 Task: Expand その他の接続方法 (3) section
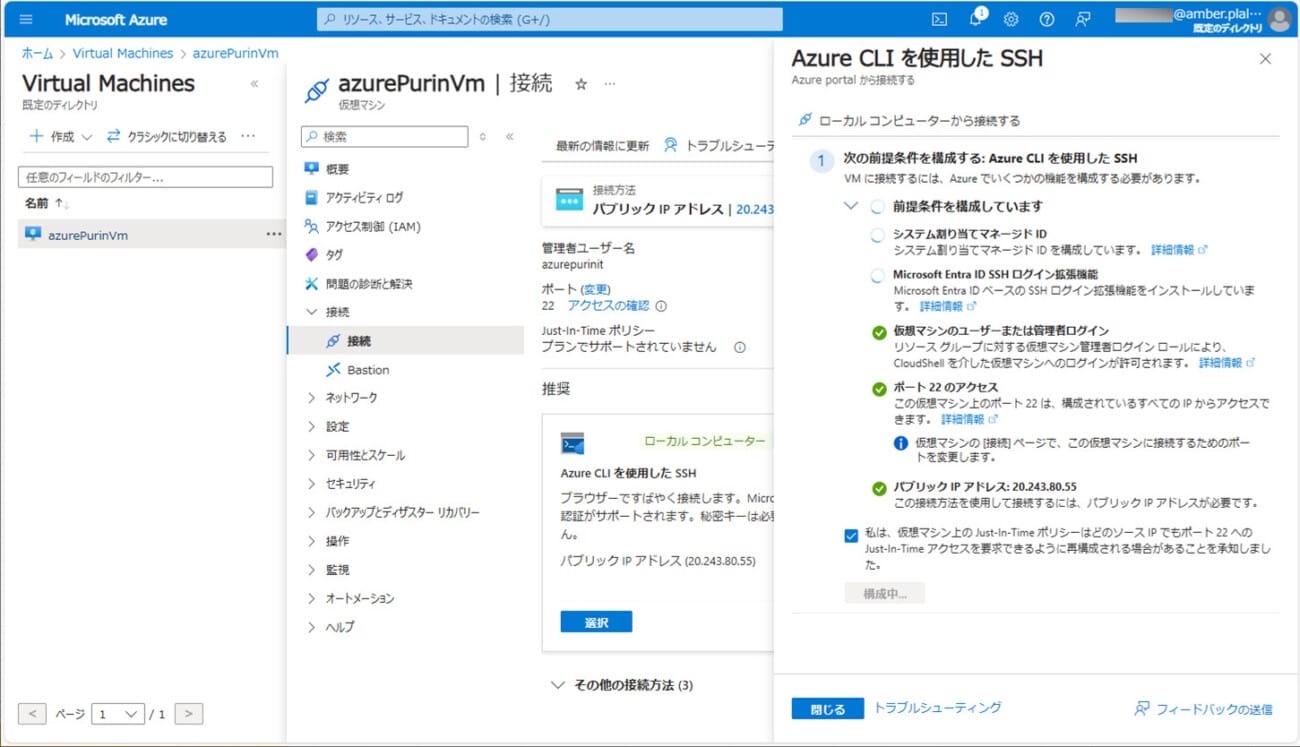622,685
